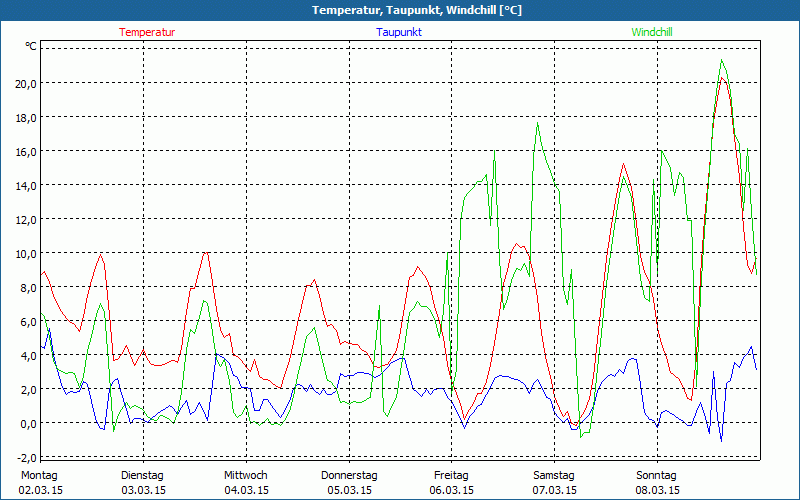This screenshot has width=800, height=500.
Task: Click the 05.03.15 date label
Action: [x=349, y=490]
